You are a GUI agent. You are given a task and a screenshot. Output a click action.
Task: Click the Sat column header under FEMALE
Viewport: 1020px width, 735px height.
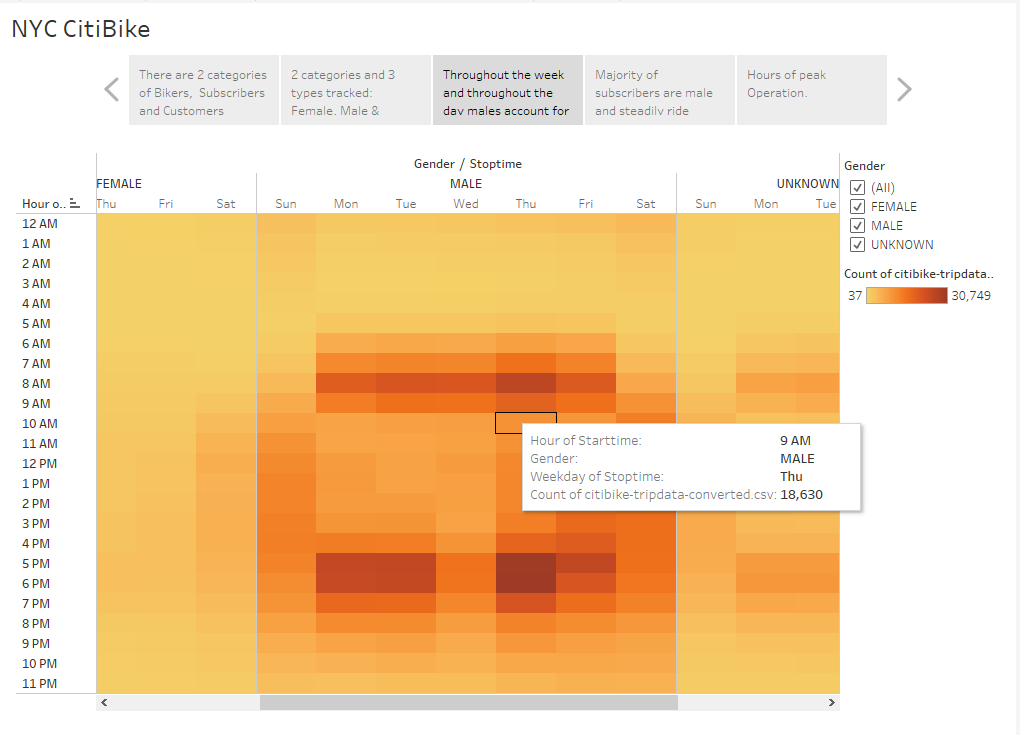[226, 204]
